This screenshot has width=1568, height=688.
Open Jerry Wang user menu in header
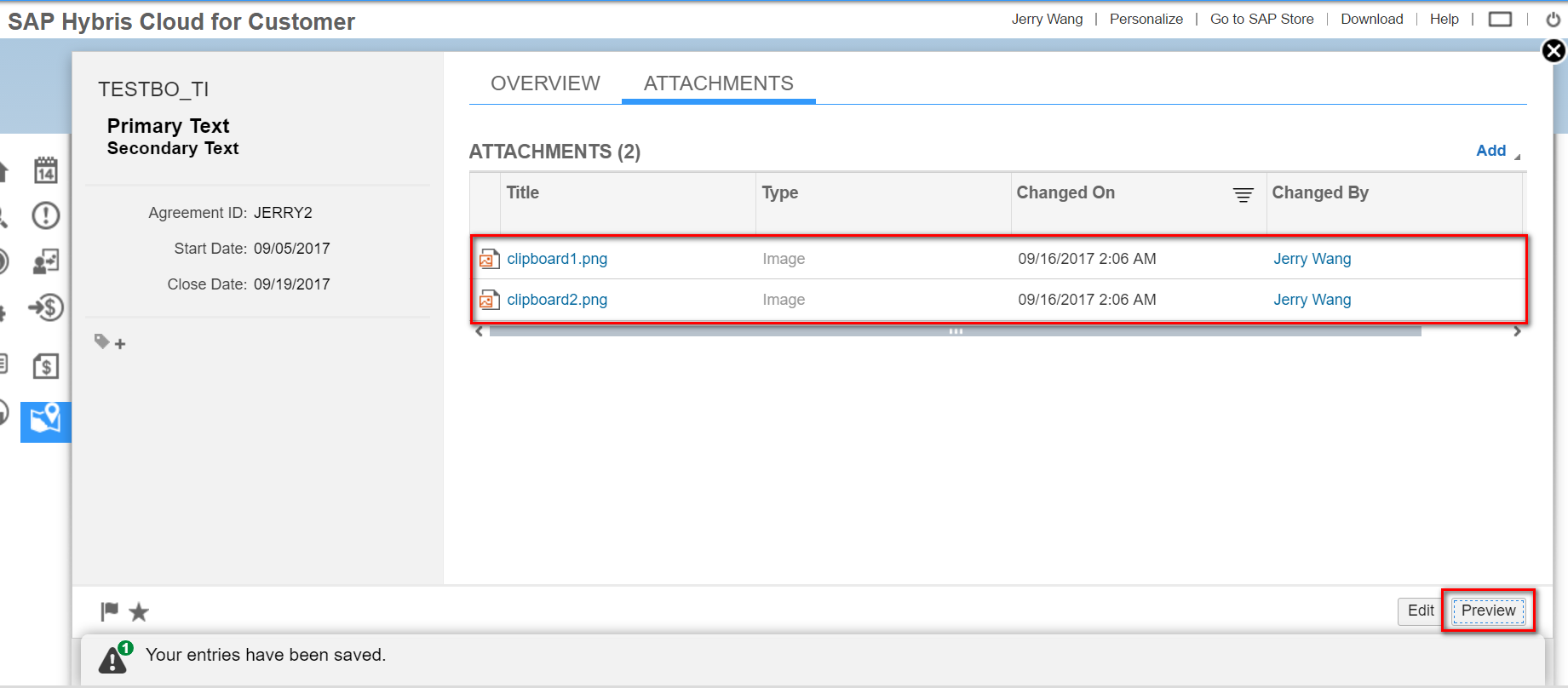click(1047, 19)
